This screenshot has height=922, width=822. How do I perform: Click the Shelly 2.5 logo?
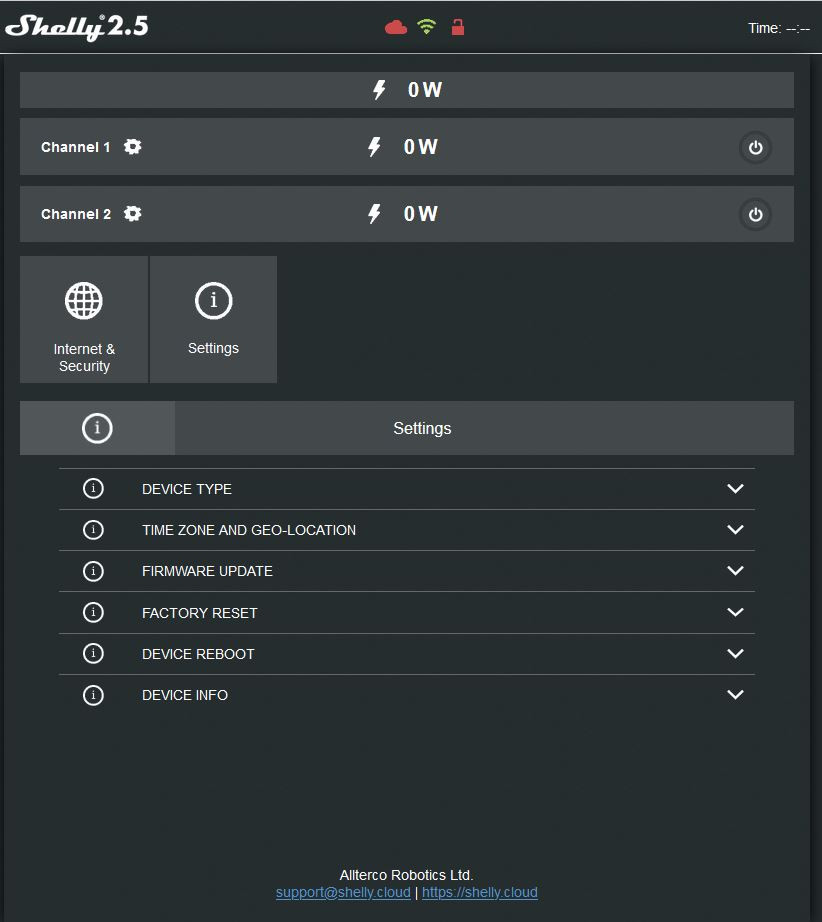click(77, 27)
